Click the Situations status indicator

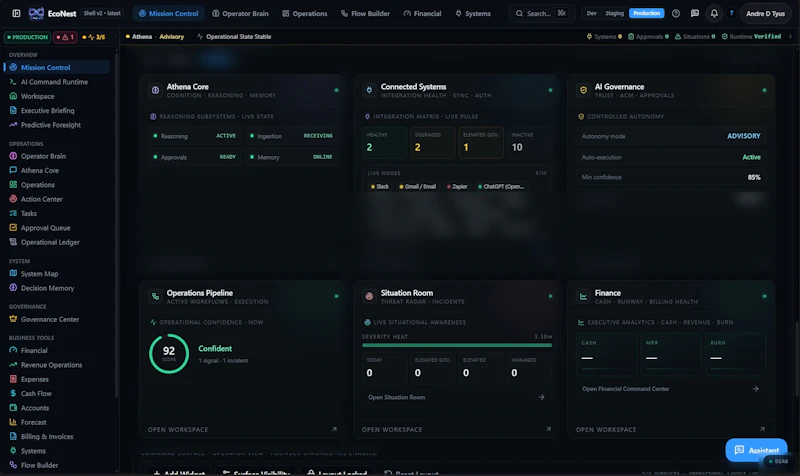coord(694,37)
